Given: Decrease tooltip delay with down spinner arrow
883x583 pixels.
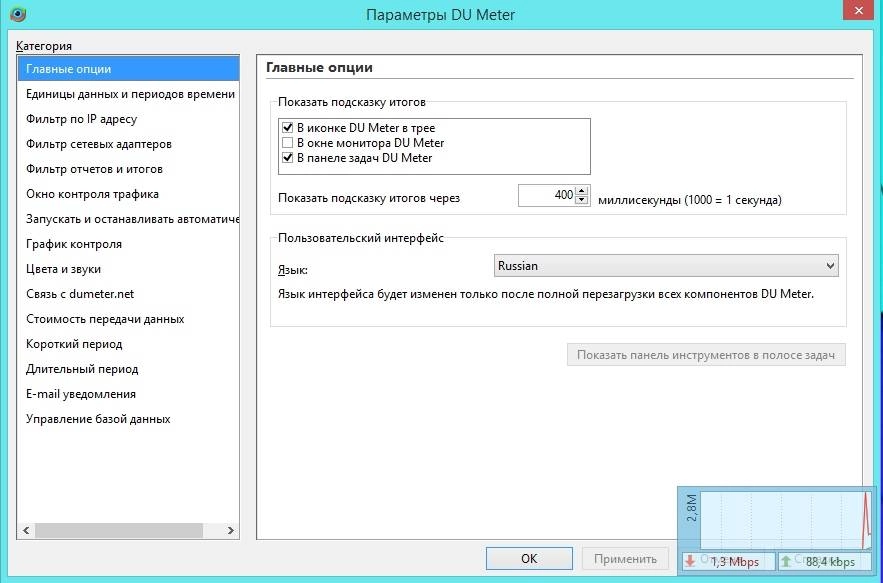Looking at the screenshot, I should (582, 200).
